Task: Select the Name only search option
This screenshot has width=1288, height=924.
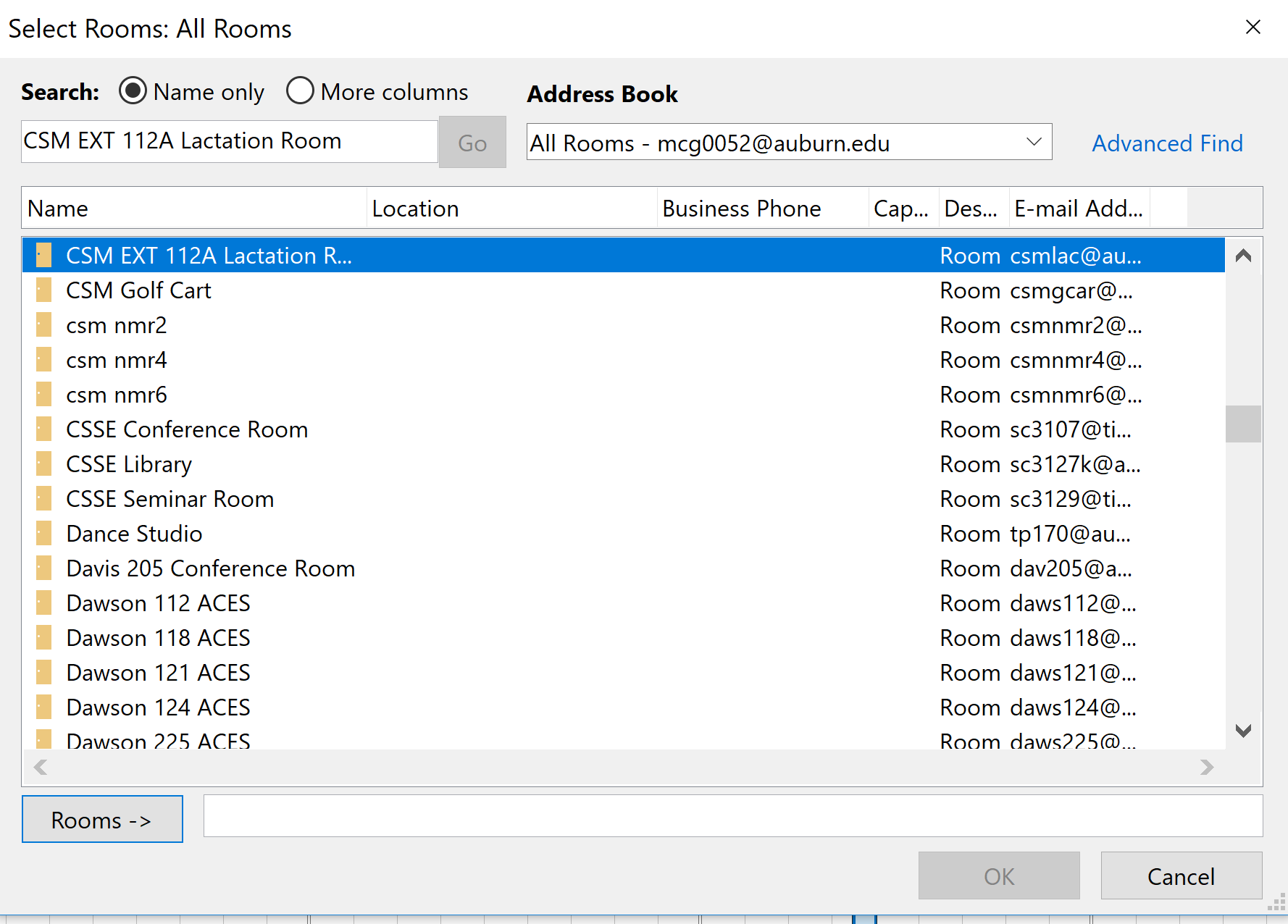Action: [133, 91]
